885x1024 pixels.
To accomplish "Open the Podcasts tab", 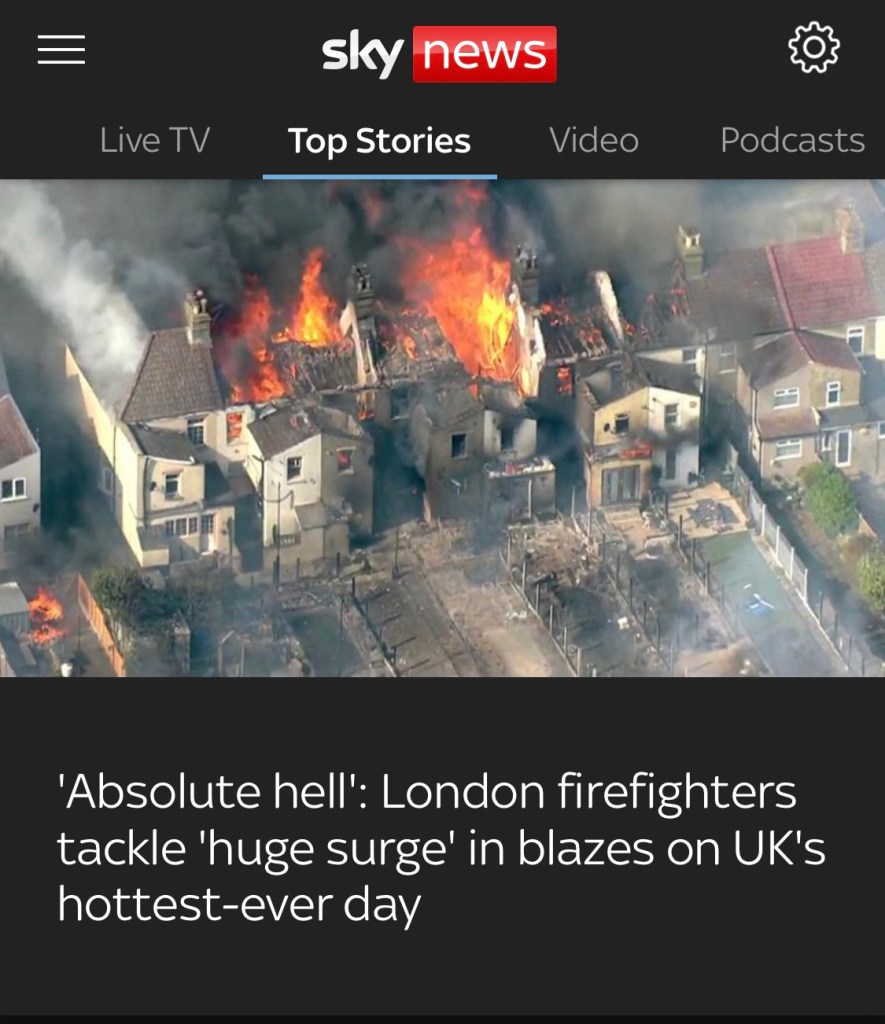I will 792,140.
